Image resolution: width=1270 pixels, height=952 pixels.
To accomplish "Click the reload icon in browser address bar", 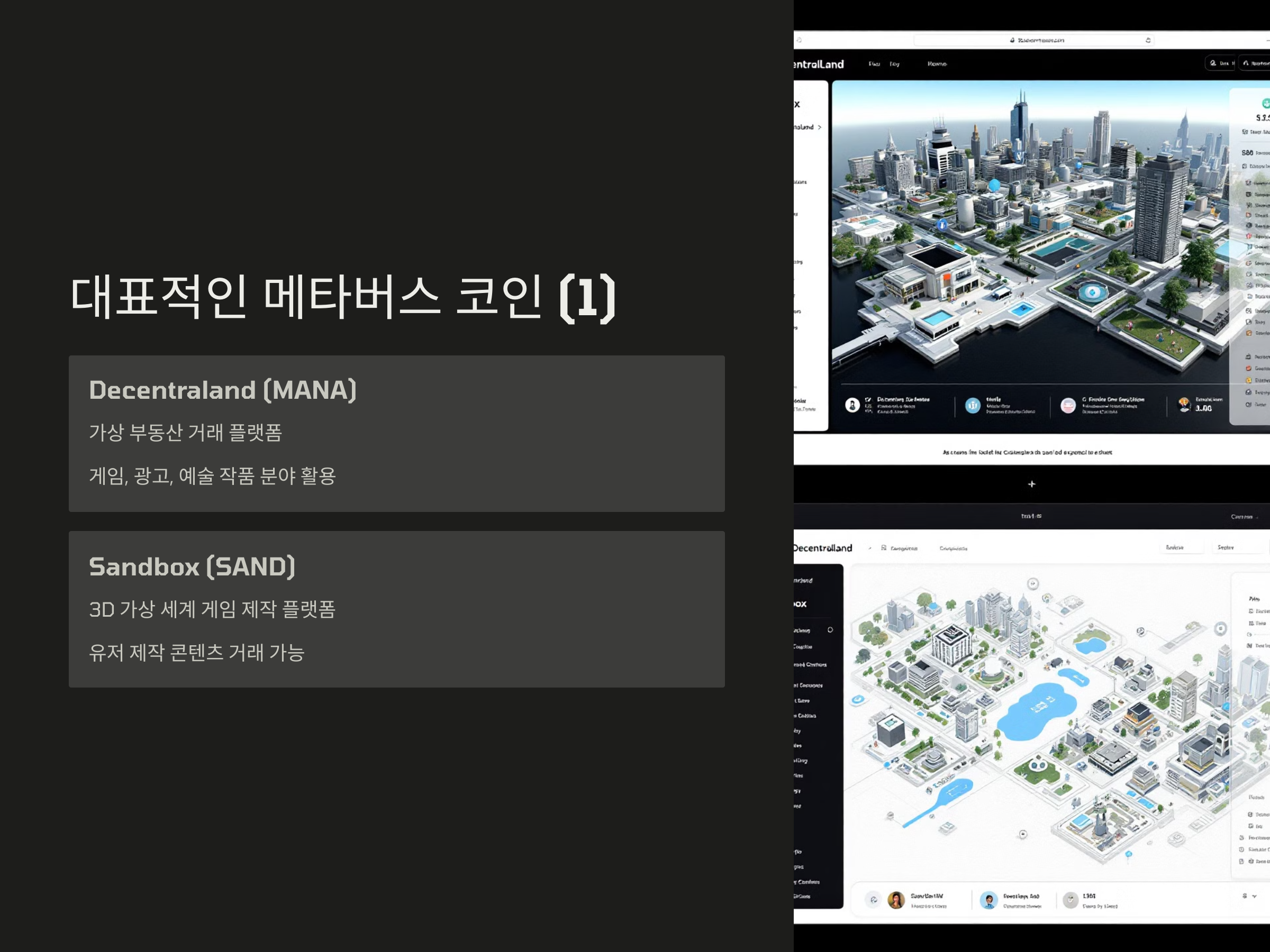I will pos(1148,40).
